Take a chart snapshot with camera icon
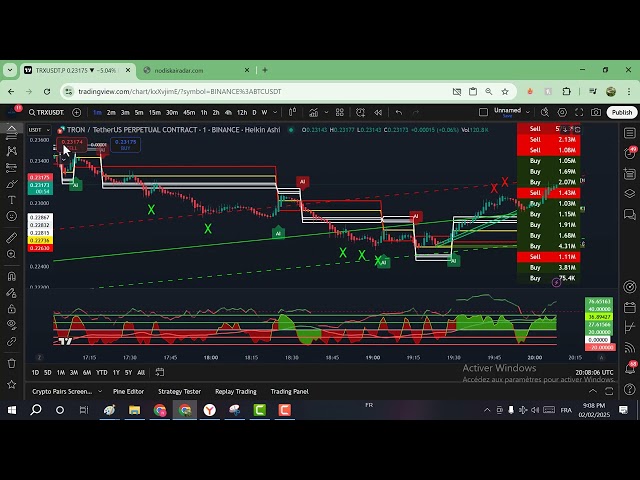The image size is (640, 480). click(596, 112)
